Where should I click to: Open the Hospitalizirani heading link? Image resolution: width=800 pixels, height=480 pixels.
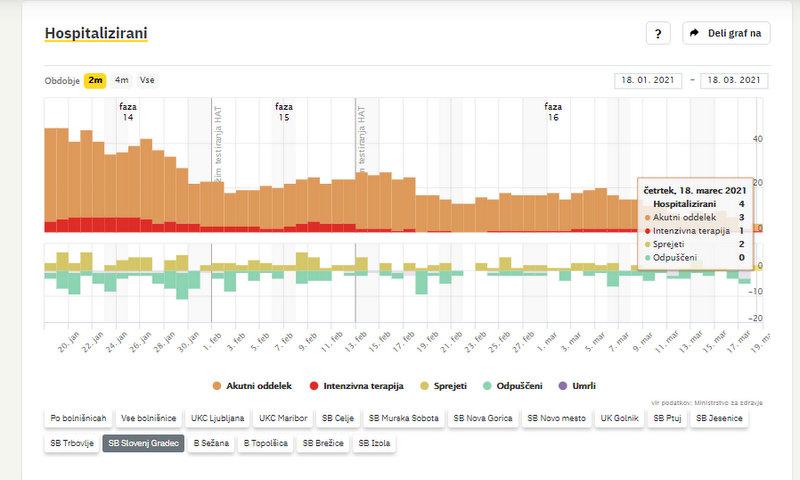(x=96, y=34)
